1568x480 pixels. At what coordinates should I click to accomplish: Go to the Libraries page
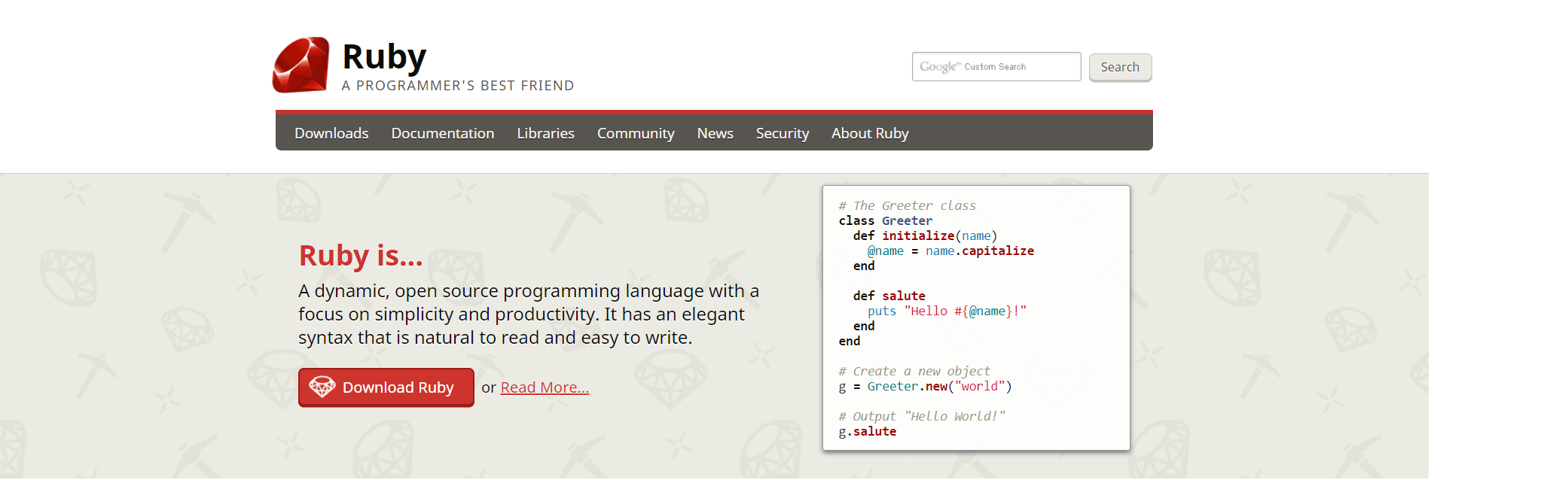(x=545, y=133)
